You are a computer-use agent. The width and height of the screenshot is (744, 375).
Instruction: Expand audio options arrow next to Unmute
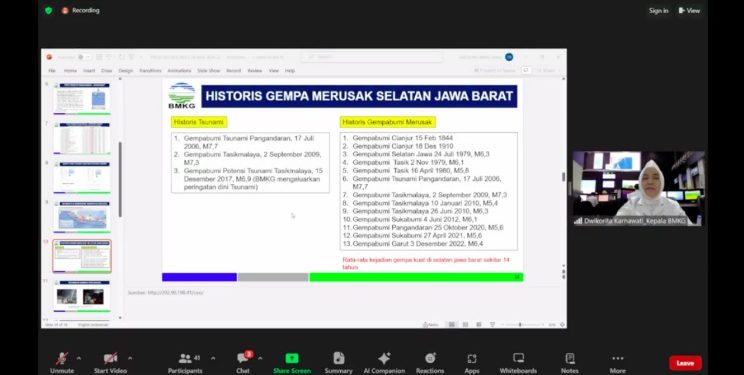[x=79, y=358]
